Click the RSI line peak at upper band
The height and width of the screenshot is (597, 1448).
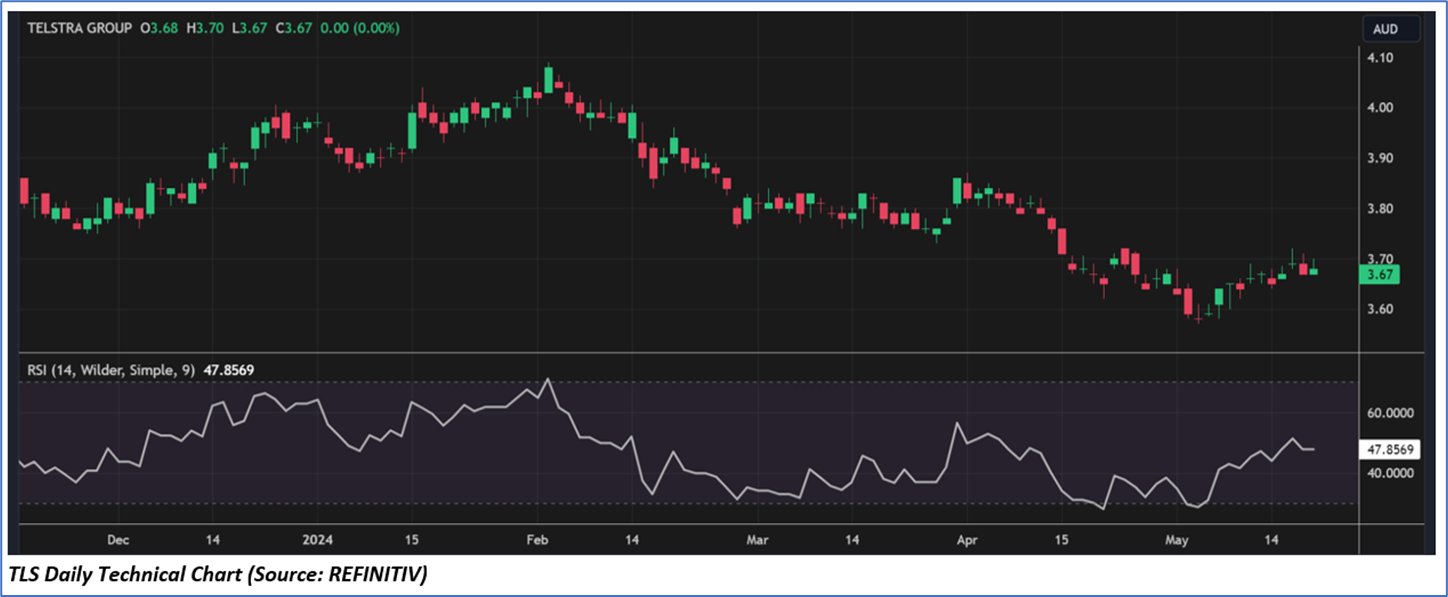[x=547, y=380]
